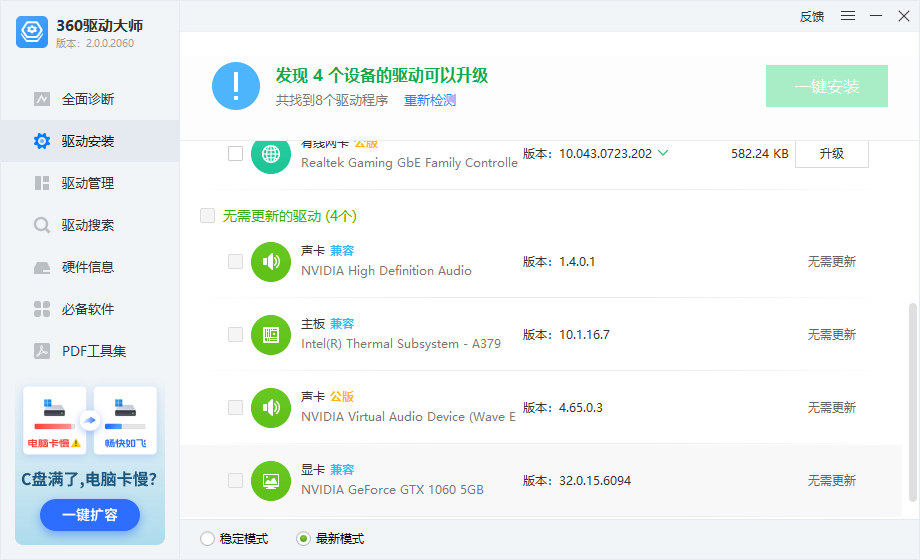Click 升级 for the Realtek driver
Image resolution: width=920 pixels, height=560 pixels.
831,154
